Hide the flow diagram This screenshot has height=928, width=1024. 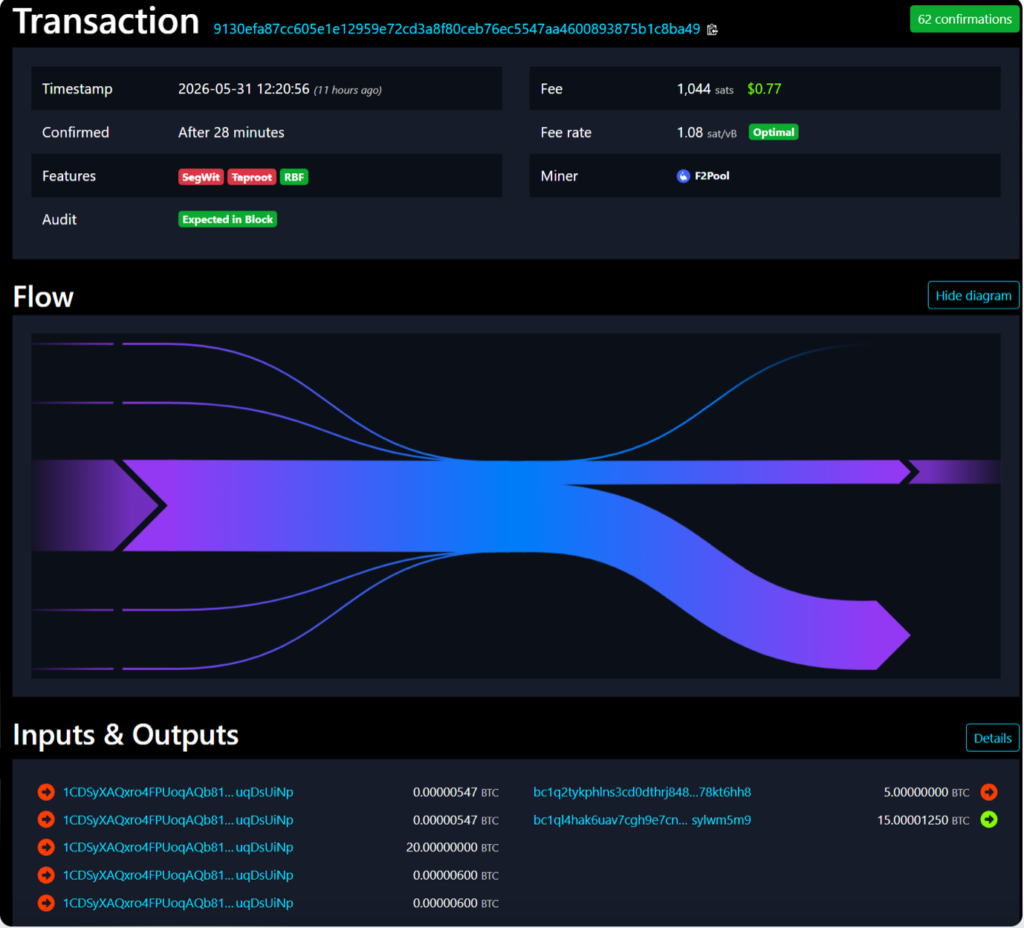tap(973, 296)
